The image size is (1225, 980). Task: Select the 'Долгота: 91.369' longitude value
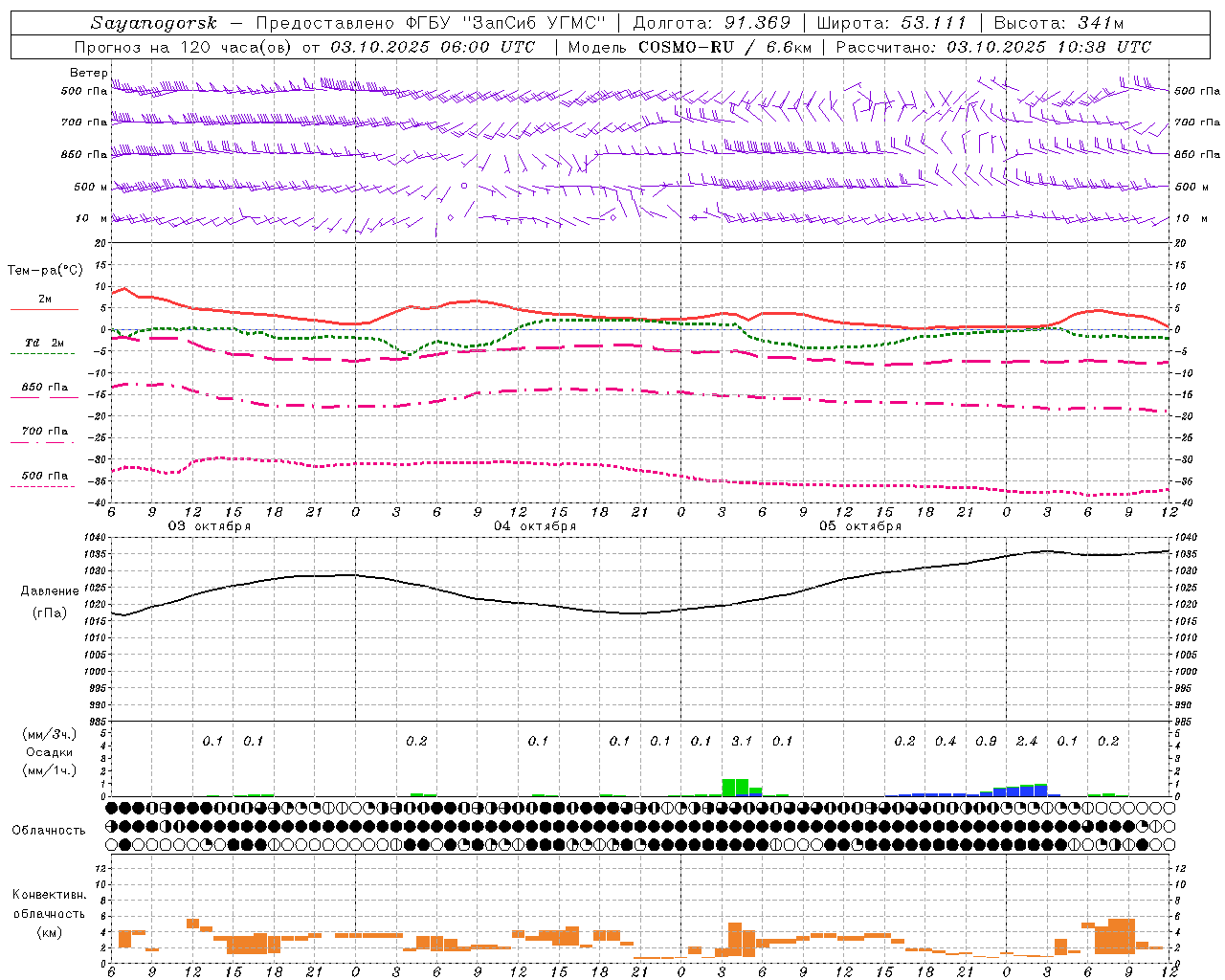click(712, 23)
